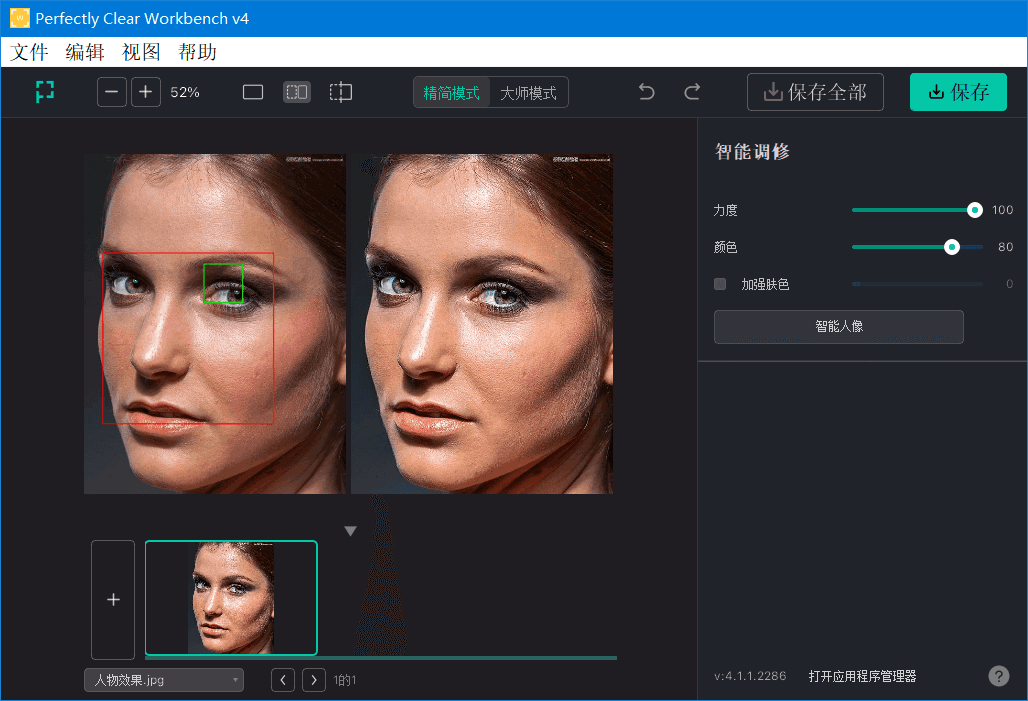Click the split-preview crop icon
1028x701 pixels.
340,91
